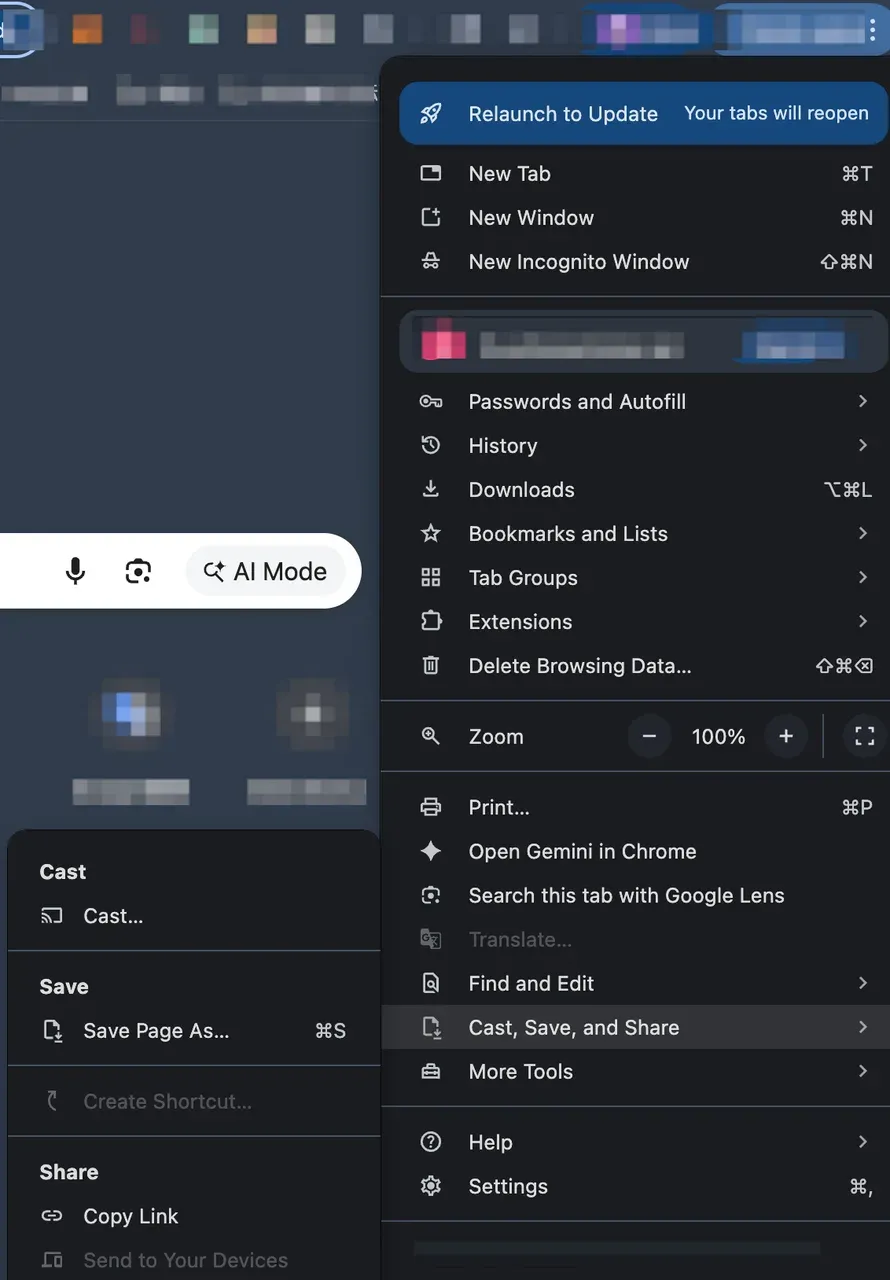Open a New Incognito Window
The width and height of the screenshot is (890, 1280).
coord(636,262)
